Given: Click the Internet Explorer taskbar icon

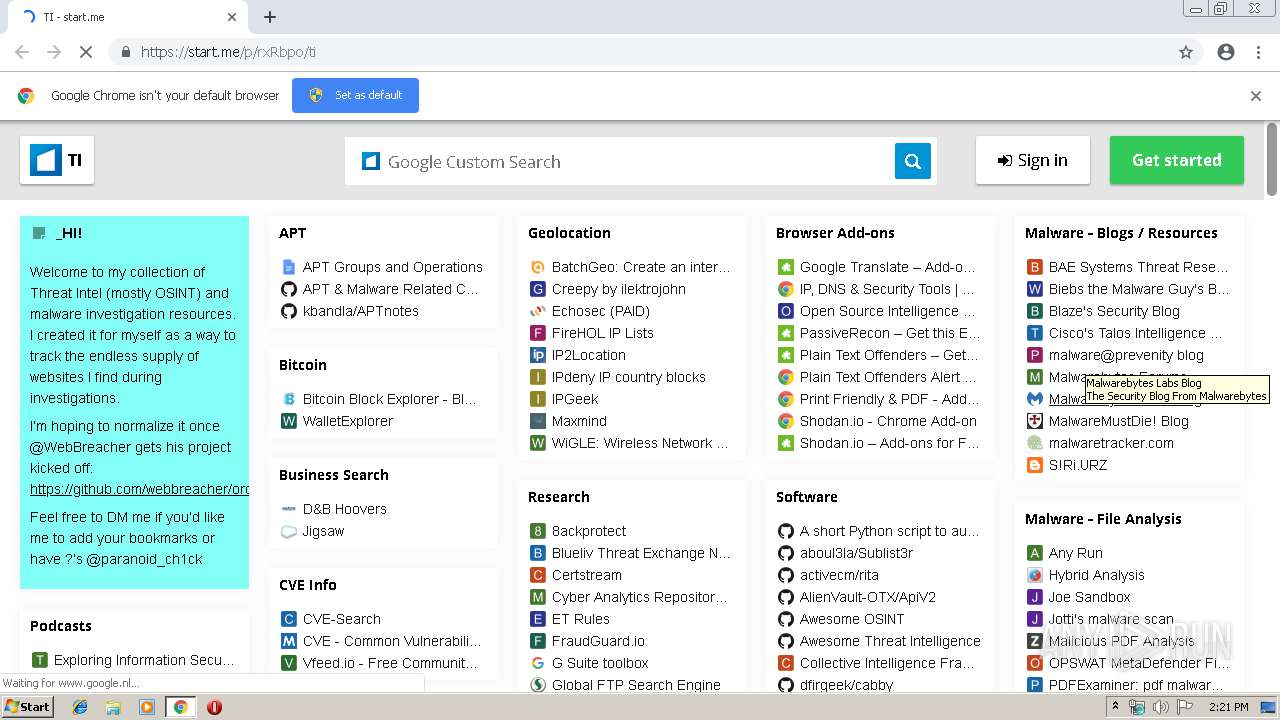Looking at the screenshot, I should click(x=80, y=707).
